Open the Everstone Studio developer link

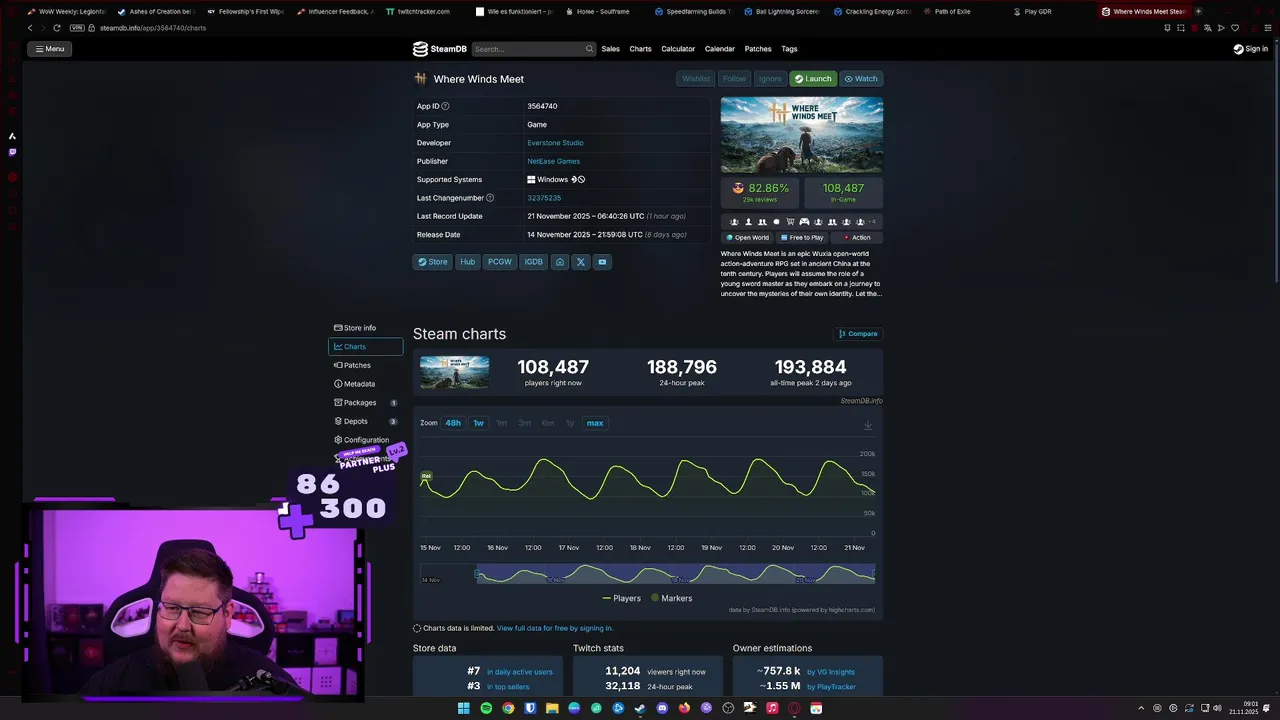click(x=555, y=143)
